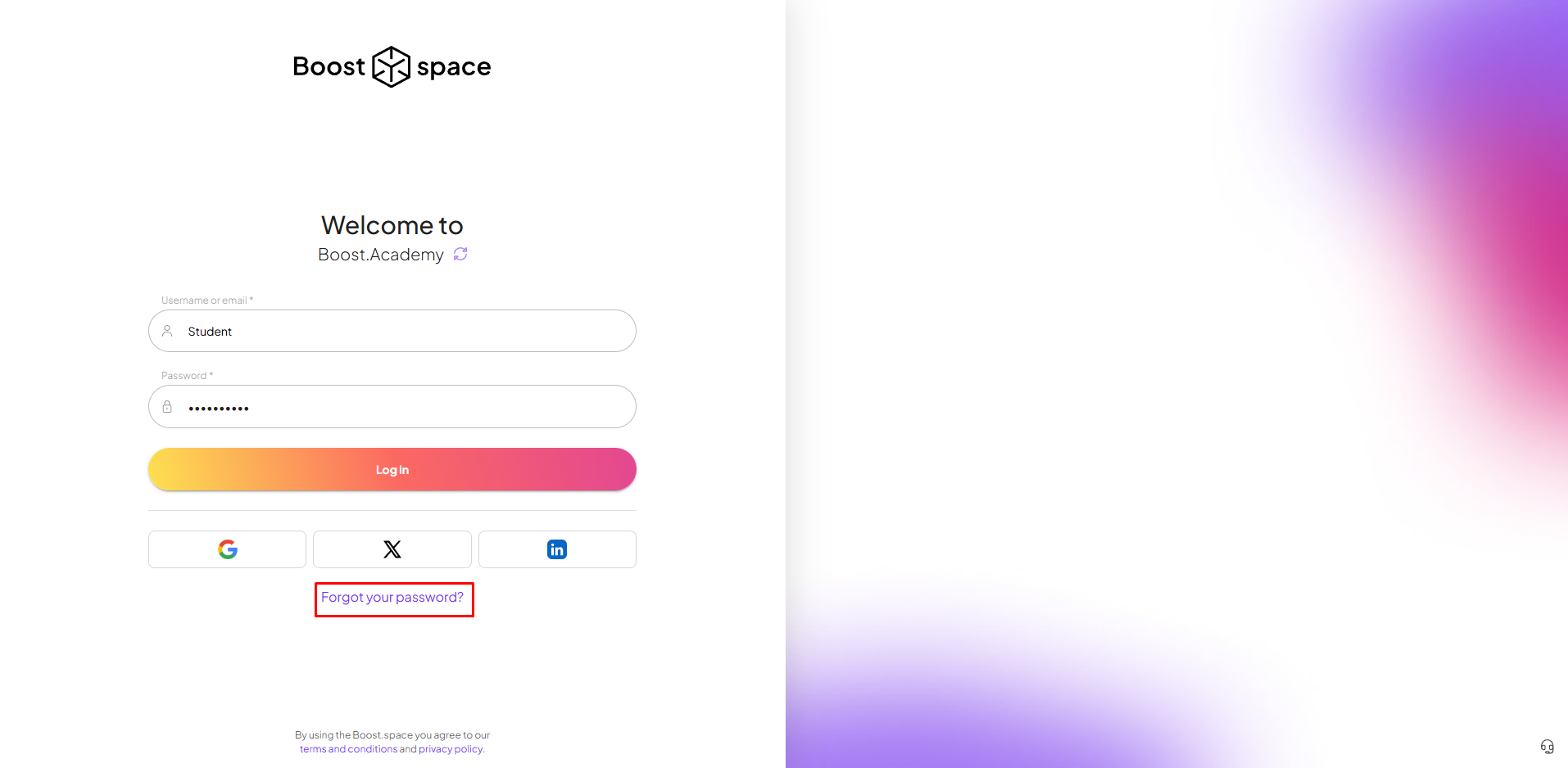Click the word space in the logo

point(454,67)
